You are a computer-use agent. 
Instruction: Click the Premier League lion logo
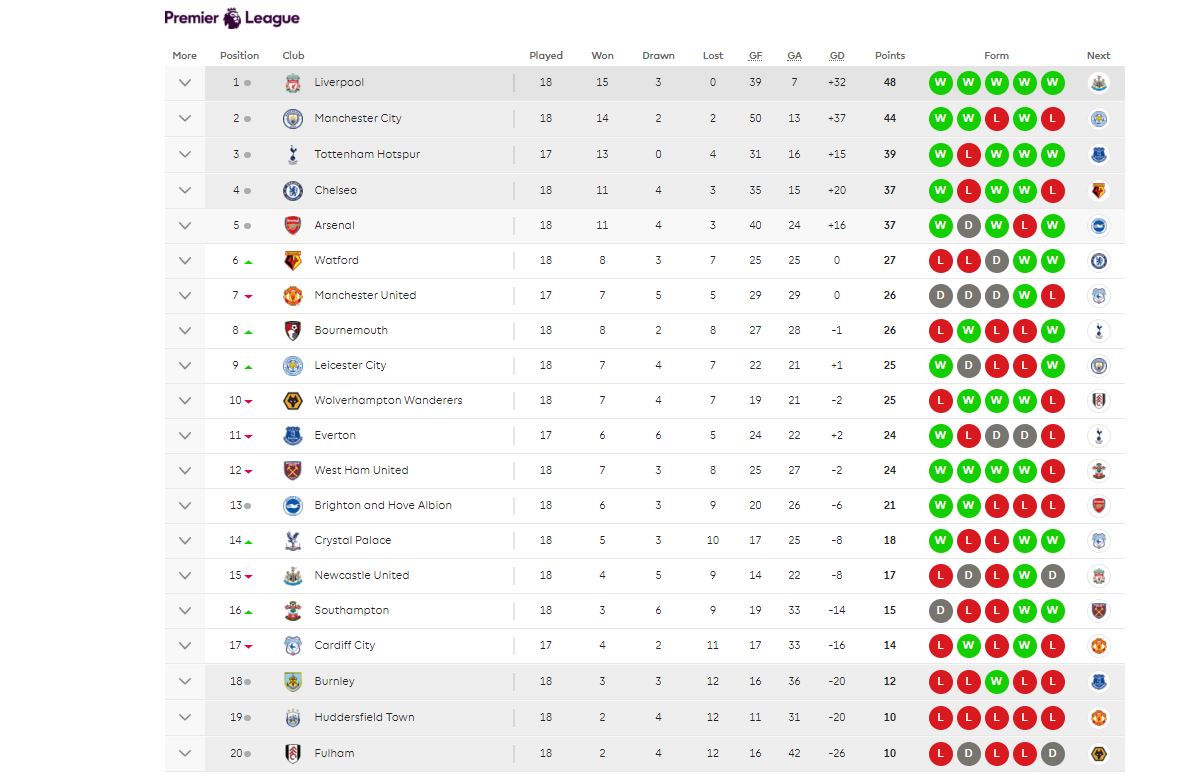tap(231, 17)
